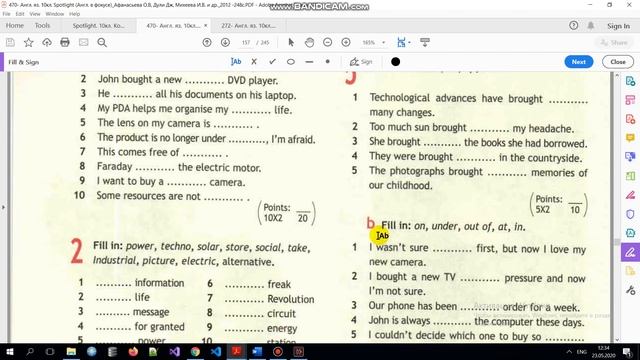Open Google Chrome from the taskbar
Viewport: 640px width, 360px height.
click(195, 351)
